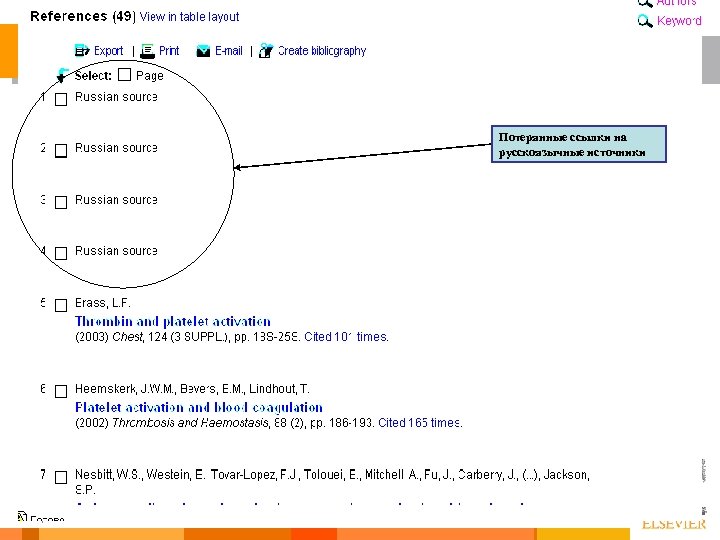Viewport: 720px width, 540px height.
Task: Check the box for reference 2 Russian source
Action: [61, 151]
